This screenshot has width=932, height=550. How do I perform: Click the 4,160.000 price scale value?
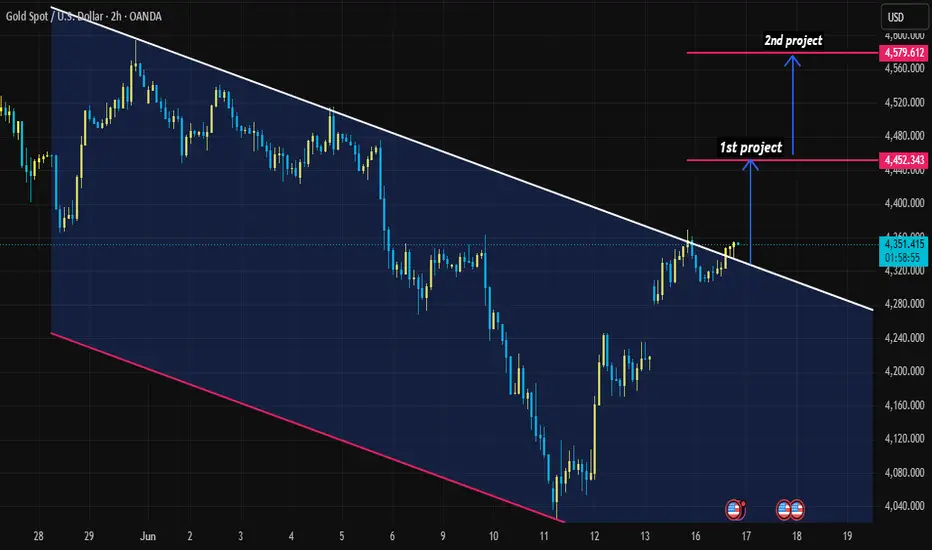(904, 405)
